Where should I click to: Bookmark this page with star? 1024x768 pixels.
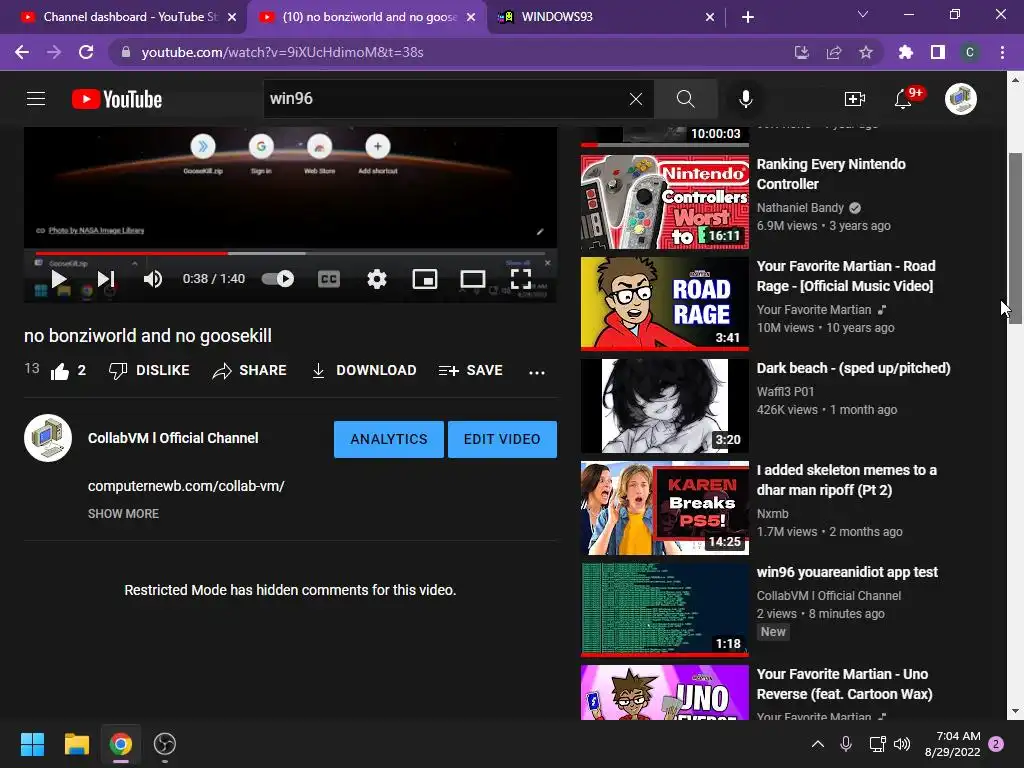tap(865, 52)
